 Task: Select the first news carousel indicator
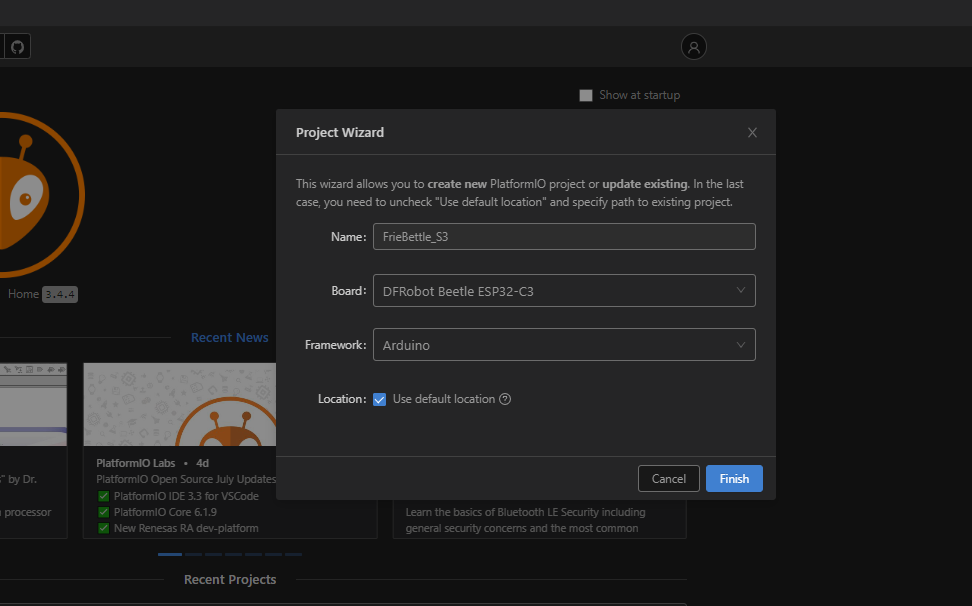pyautogui.click(x=170, y=555)
